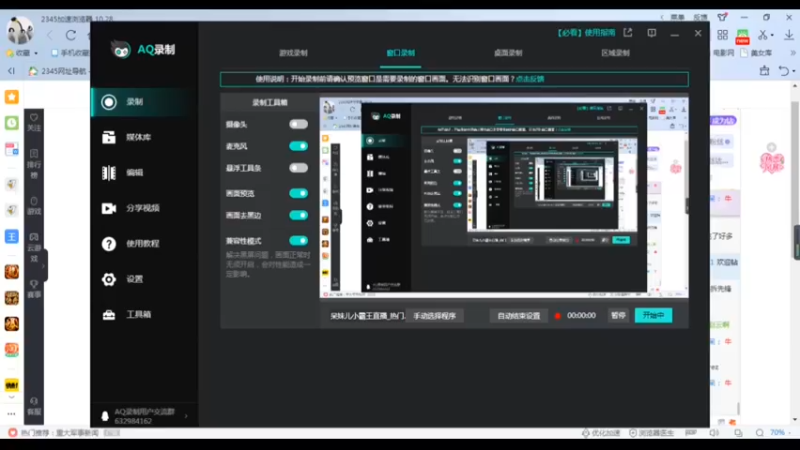Click the blue 王 icon in browser sidebar
800x450 pixels.
12,236
